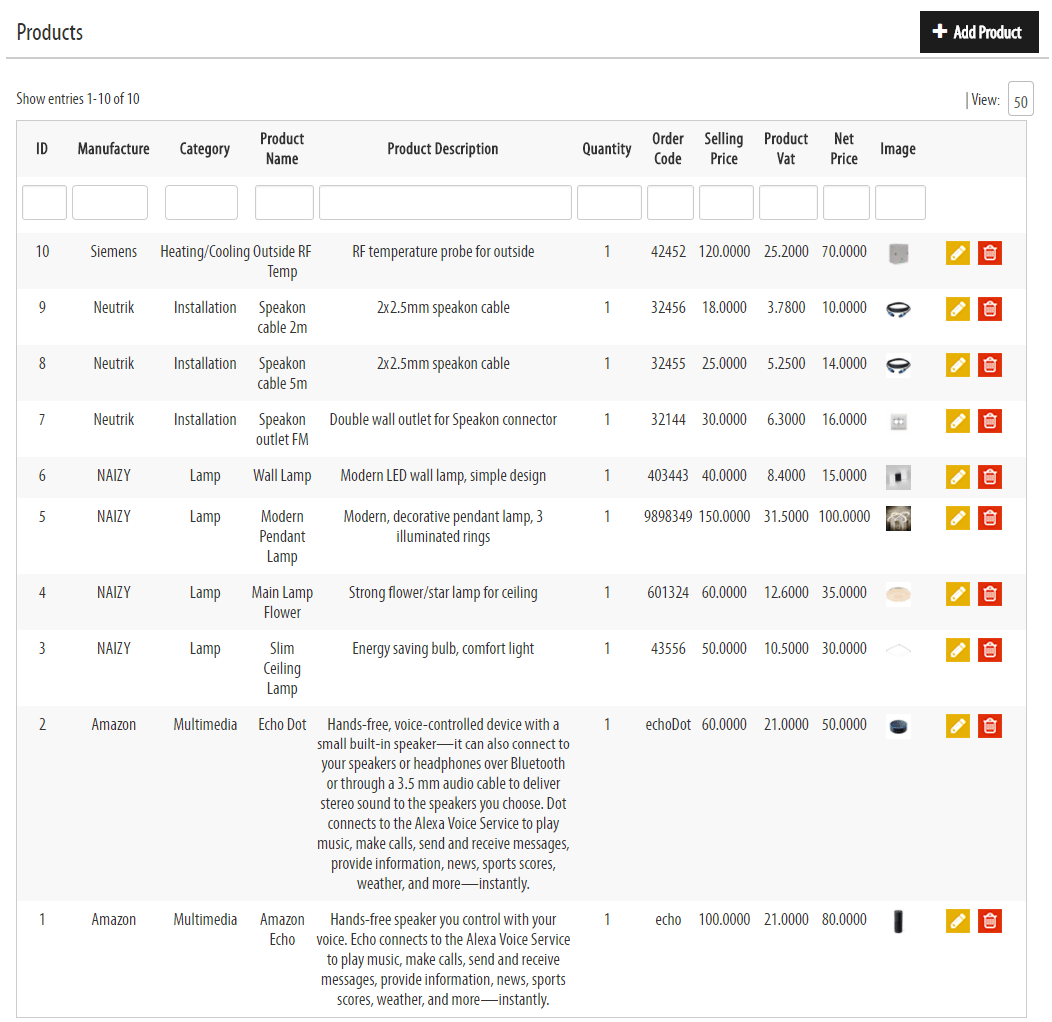Click the edit pencil for Siemens Outside RF Temp
Image resolution: width=1052 pixels, height=1022 pixels.
click(958, 253)
